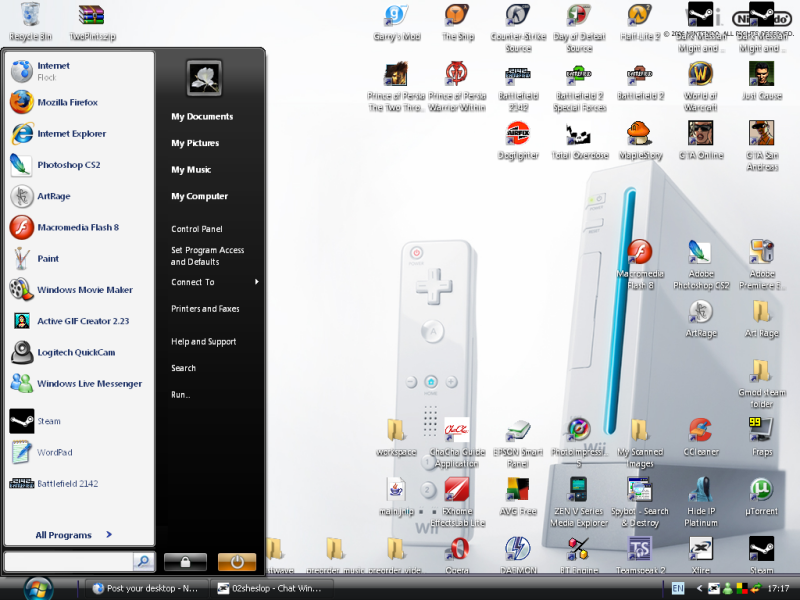This screenshot has height=600, width=800.
Task: Click the Windows Start orb
Action: coord(37,588)
